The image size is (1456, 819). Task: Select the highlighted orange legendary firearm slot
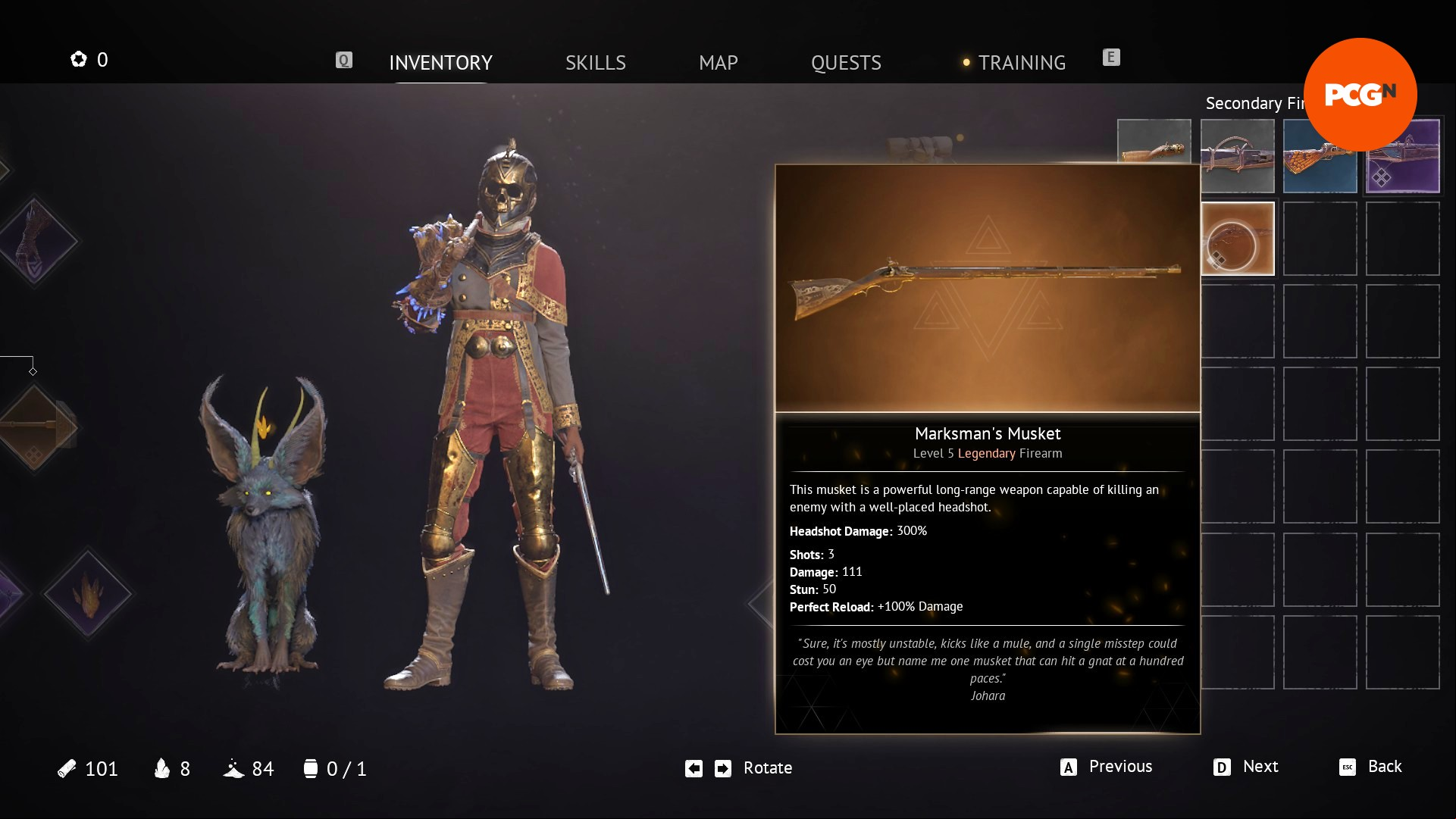(x=1237, y=239)
